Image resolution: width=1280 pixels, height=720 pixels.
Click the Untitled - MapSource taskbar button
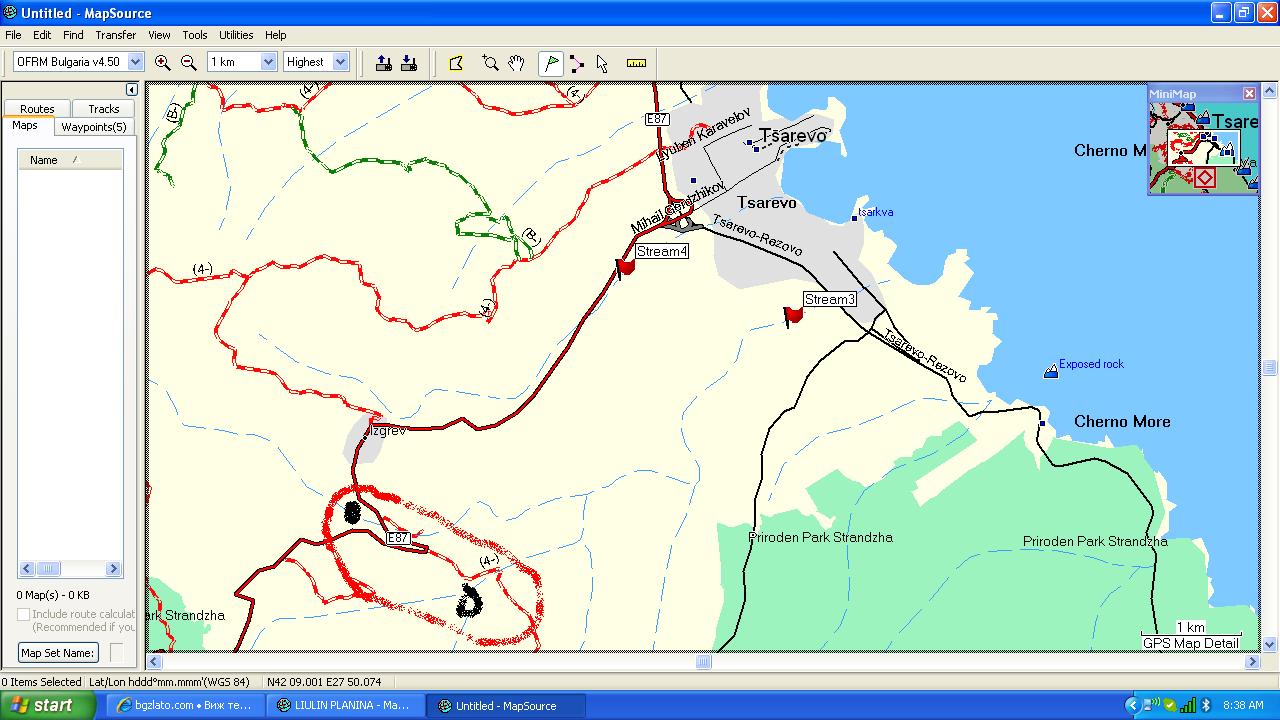click(506, 705)
